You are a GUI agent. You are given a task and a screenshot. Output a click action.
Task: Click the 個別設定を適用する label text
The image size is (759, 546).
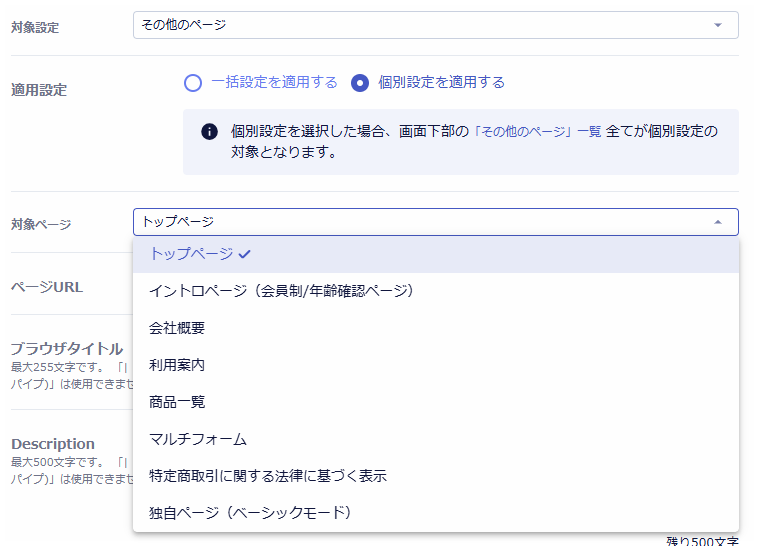441,83
